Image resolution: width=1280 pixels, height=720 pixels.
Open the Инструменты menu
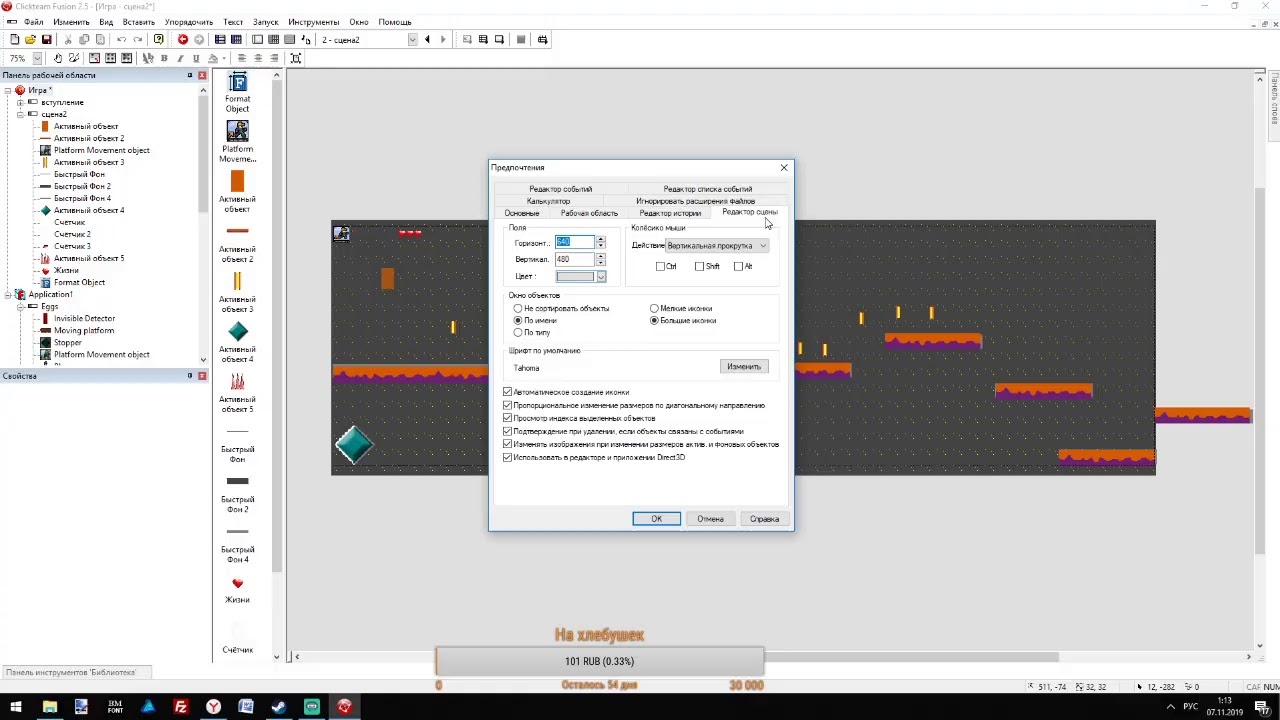pos(313,22)
